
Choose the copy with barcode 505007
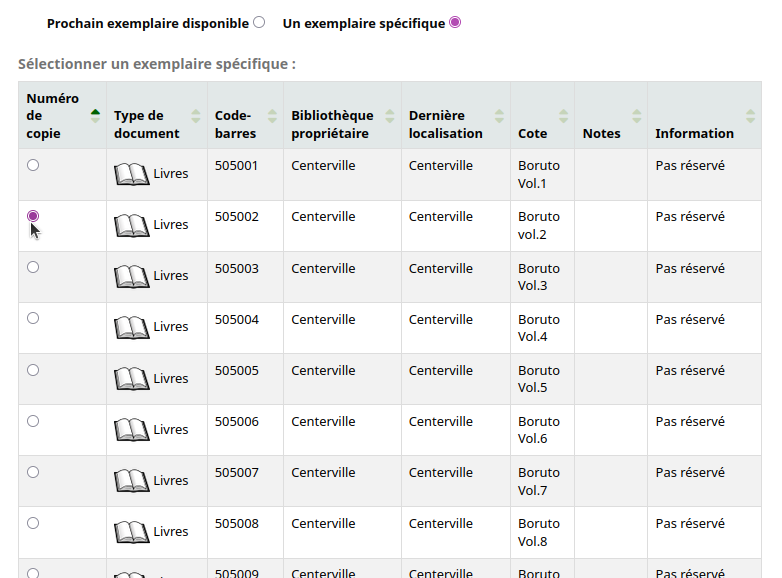33,472
